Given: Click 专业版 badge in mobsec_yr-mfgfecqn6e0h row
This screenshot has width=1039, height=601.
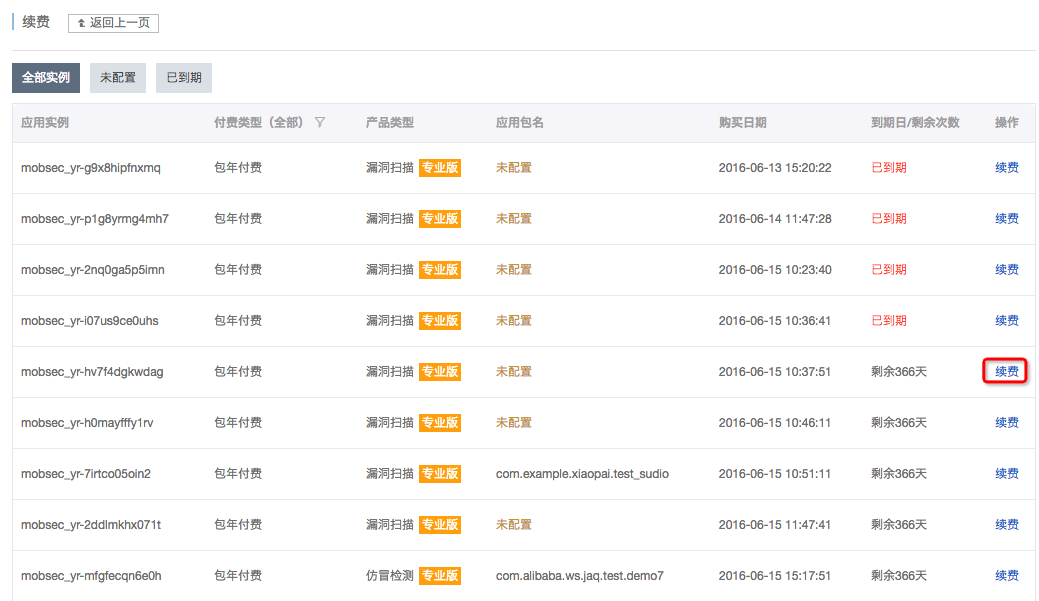Looking at the screenshot, I should 440,576.
